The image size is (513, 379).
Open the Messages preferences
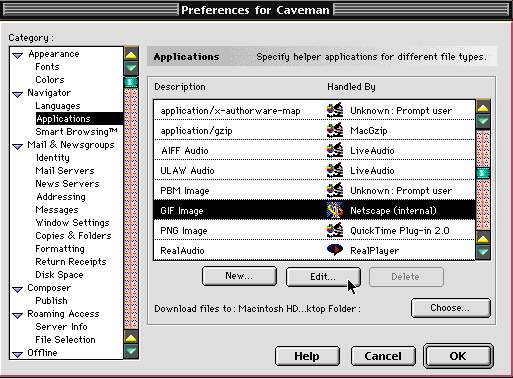click(57, 210)
